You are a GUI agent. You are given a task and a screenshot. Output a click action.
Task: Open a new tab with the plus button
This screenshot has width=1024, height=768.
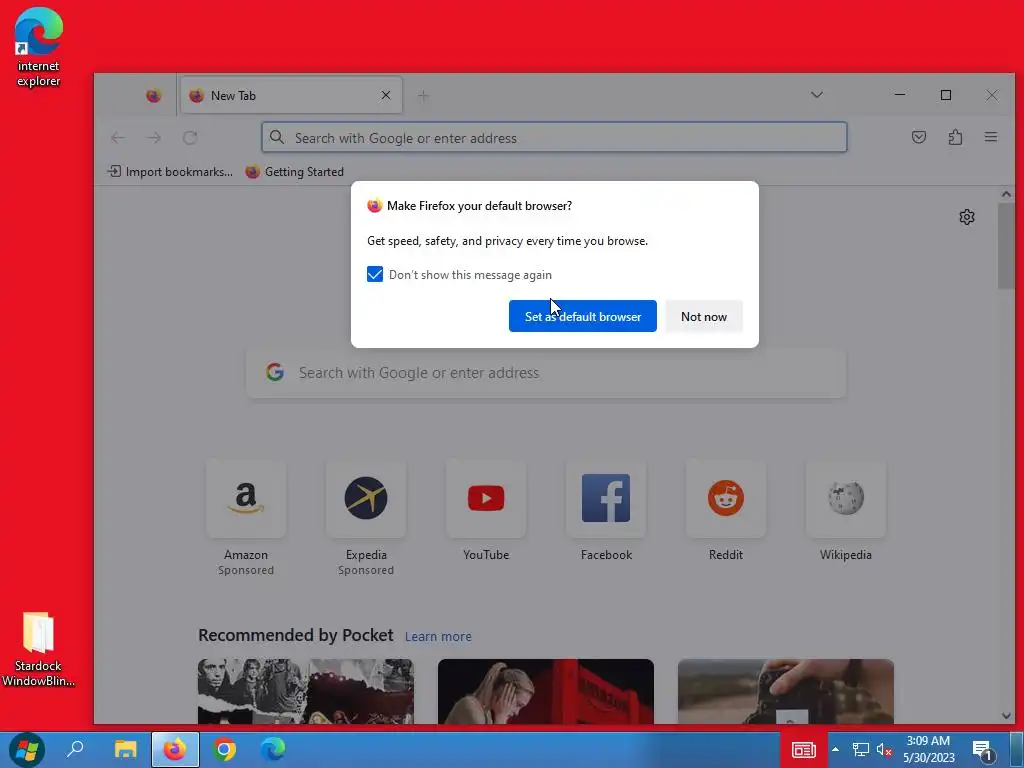point(423,96)
